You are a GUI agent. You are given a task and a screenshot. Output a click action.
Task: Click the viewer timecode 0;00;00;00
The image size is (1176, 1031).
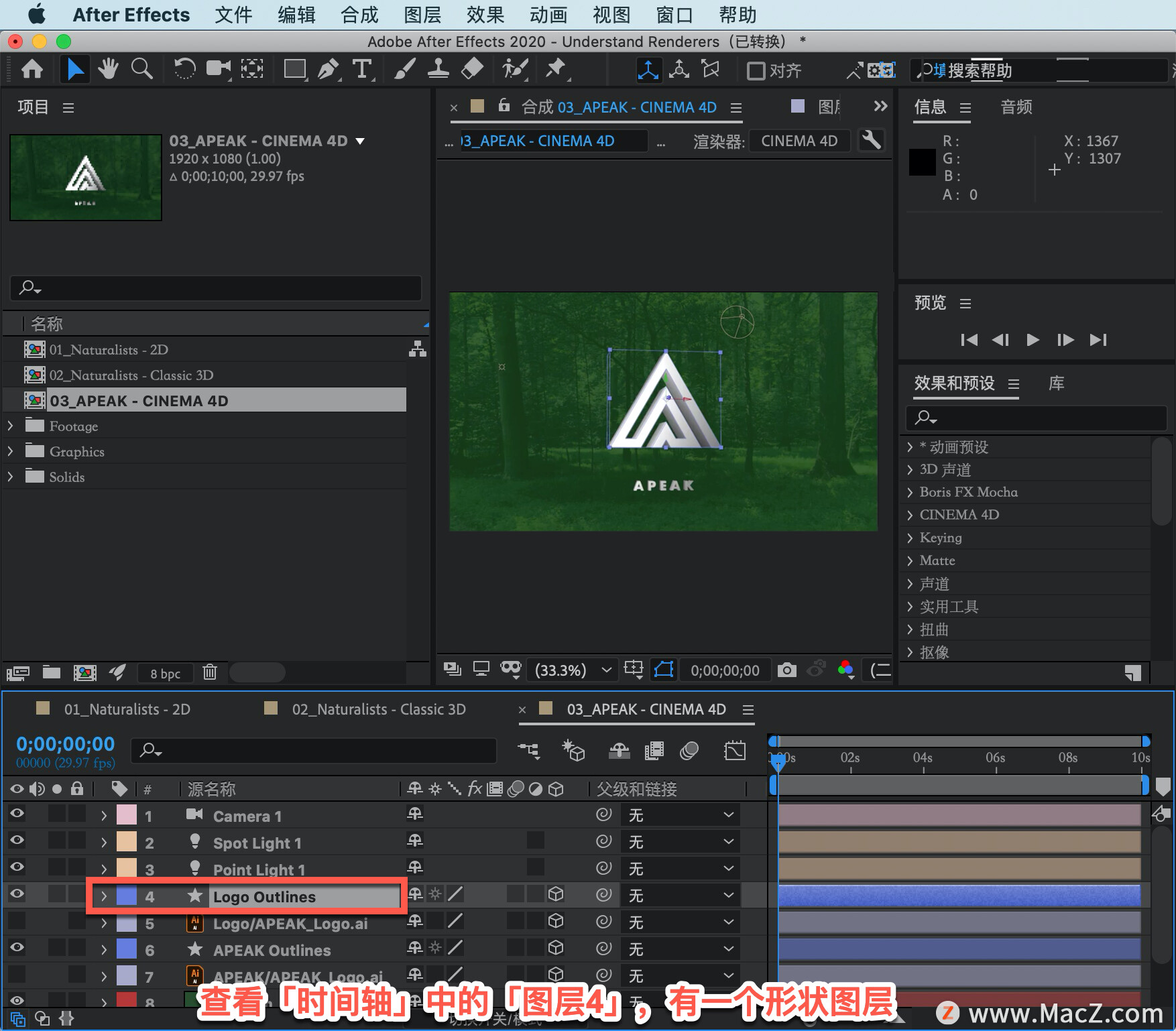pos(725,670)
